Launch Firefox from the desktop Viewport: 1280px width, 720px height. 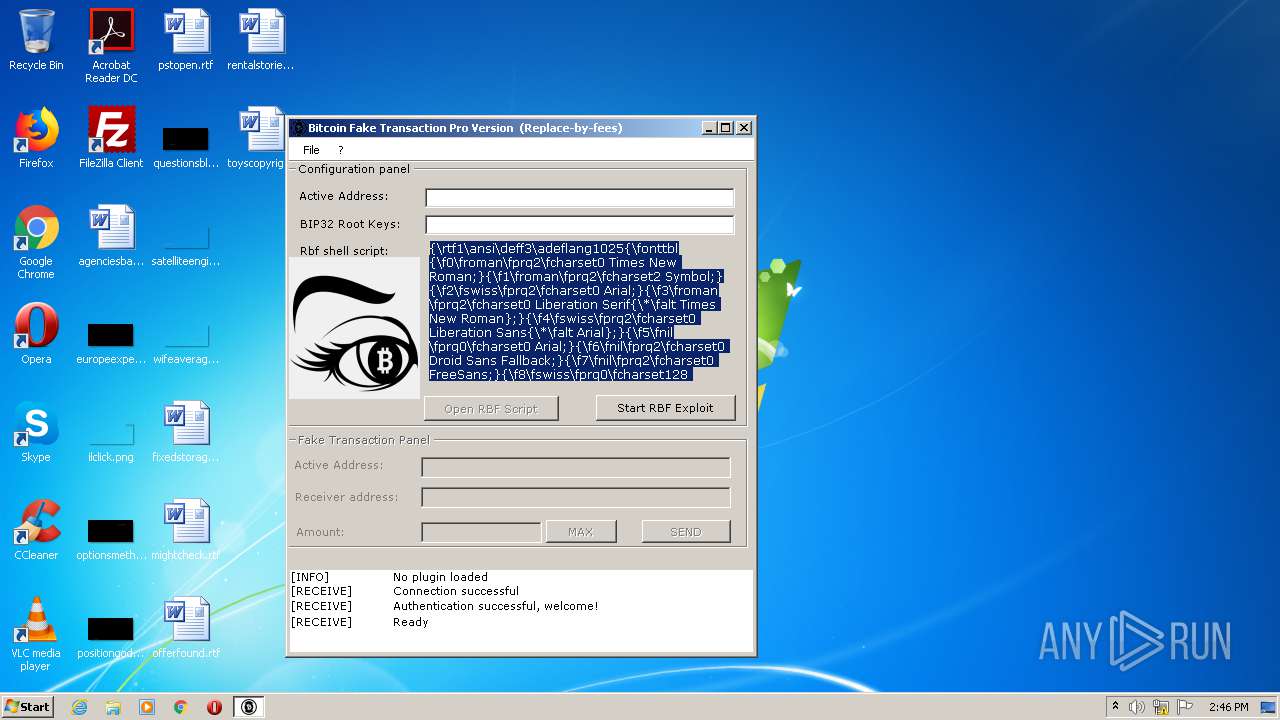pos(36,138)
